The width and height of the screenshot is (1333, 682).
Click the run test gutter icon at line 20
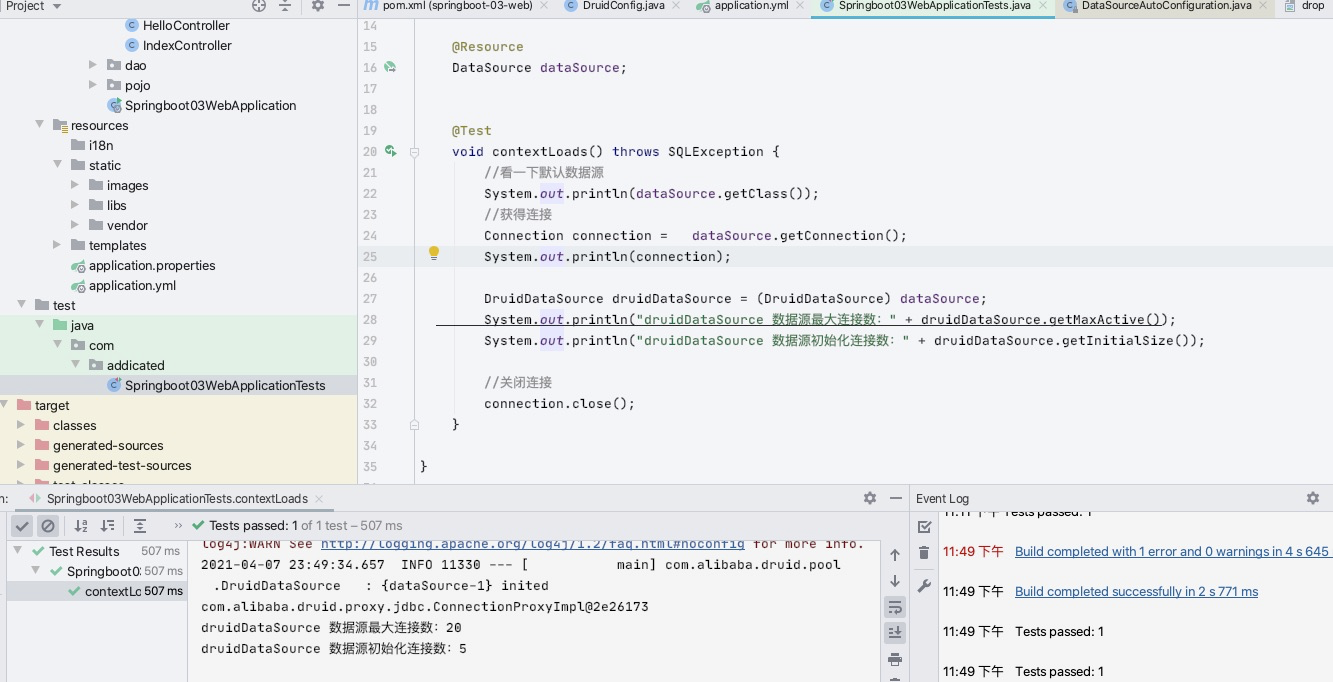coord(390,151)
